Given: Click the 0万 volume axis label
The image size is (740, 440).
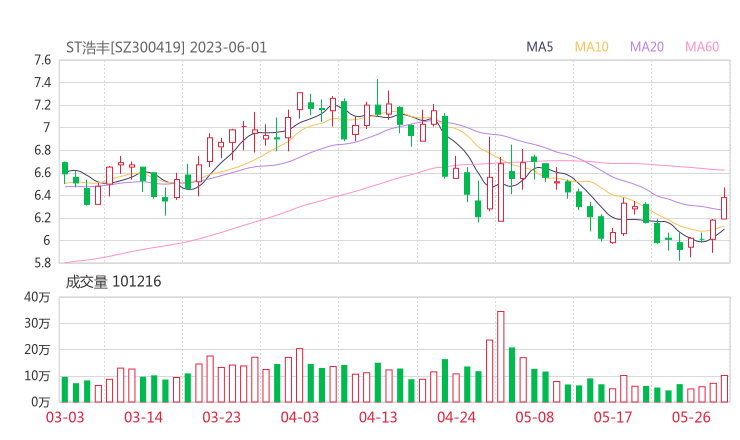Looking at the screenshot, I should (41, 402).
